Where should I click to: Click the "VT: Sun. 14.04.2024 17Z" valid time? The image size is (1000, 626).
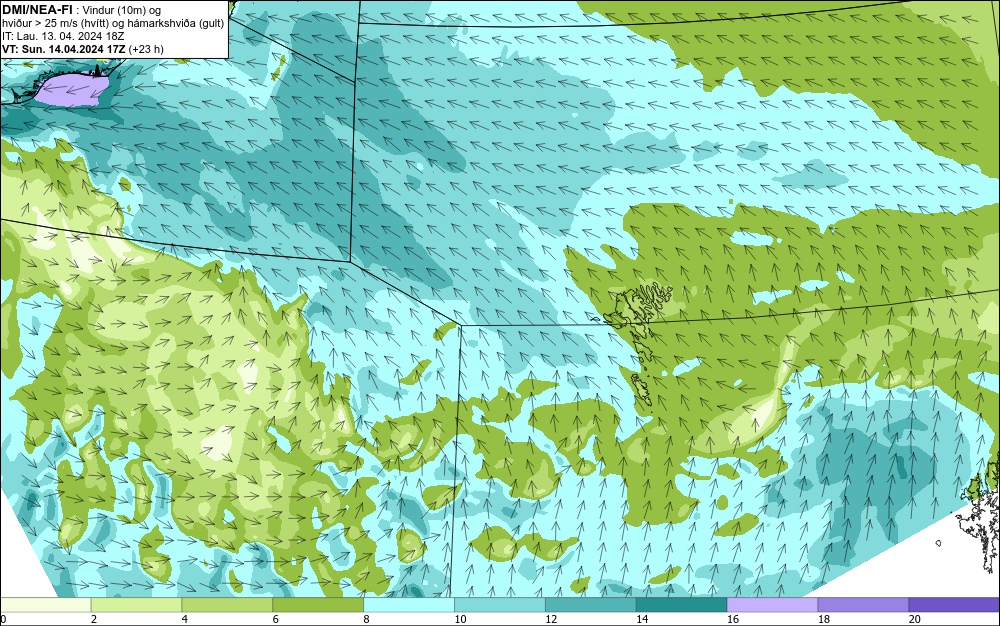[64, 48]
